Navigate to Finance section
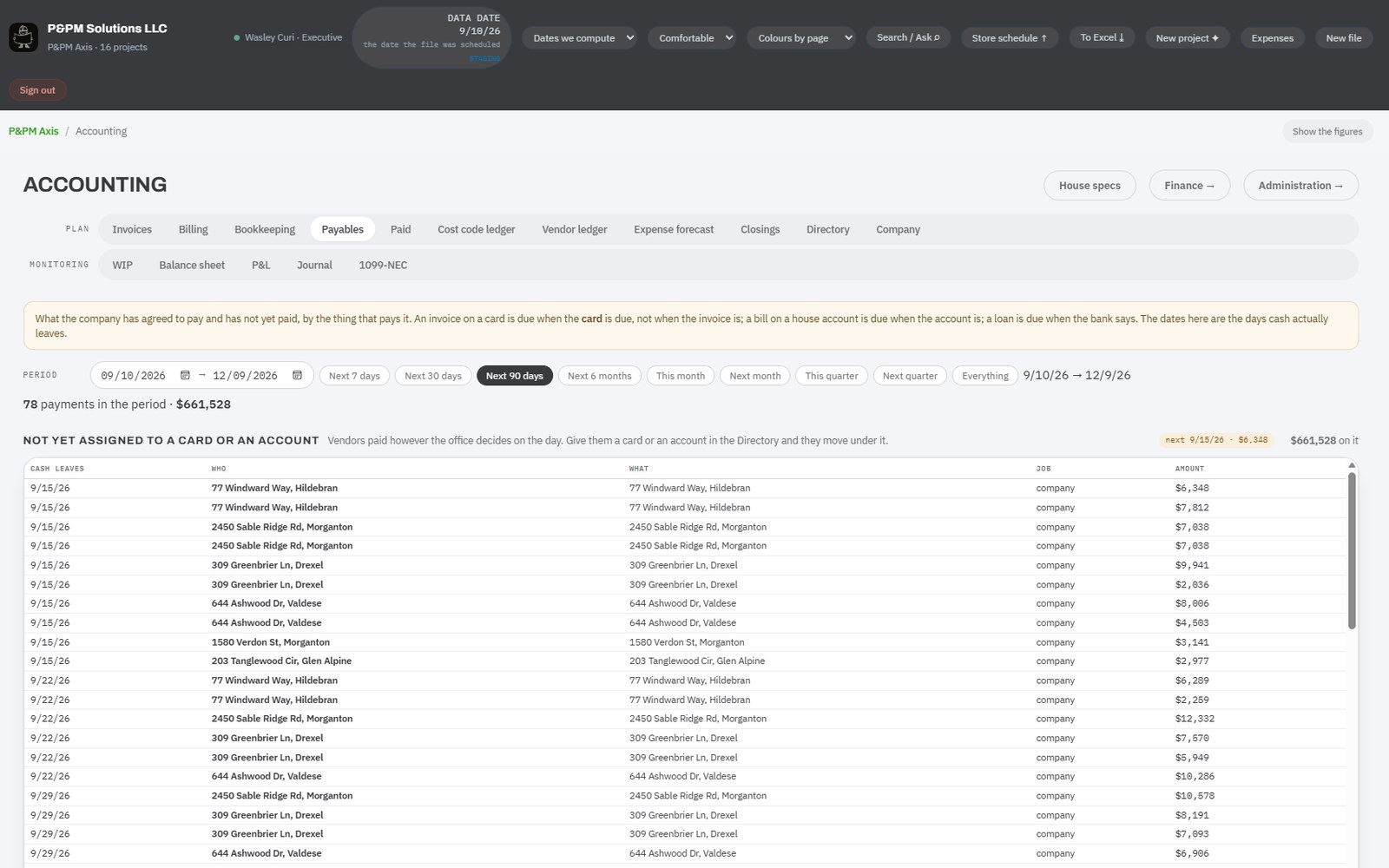1389x868 pixels. 1189,186
